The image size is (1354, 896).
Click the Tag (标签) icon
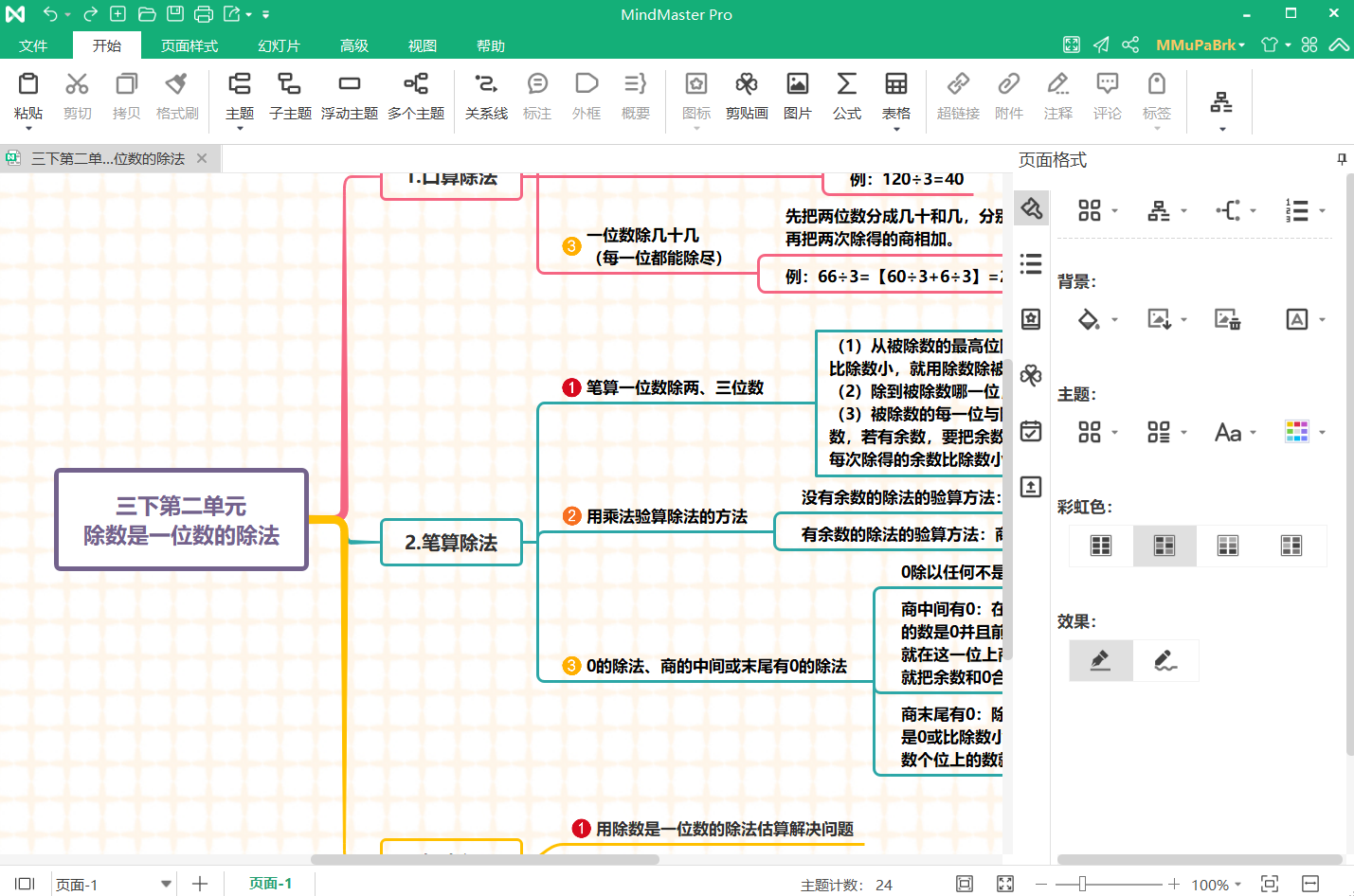1157,84
